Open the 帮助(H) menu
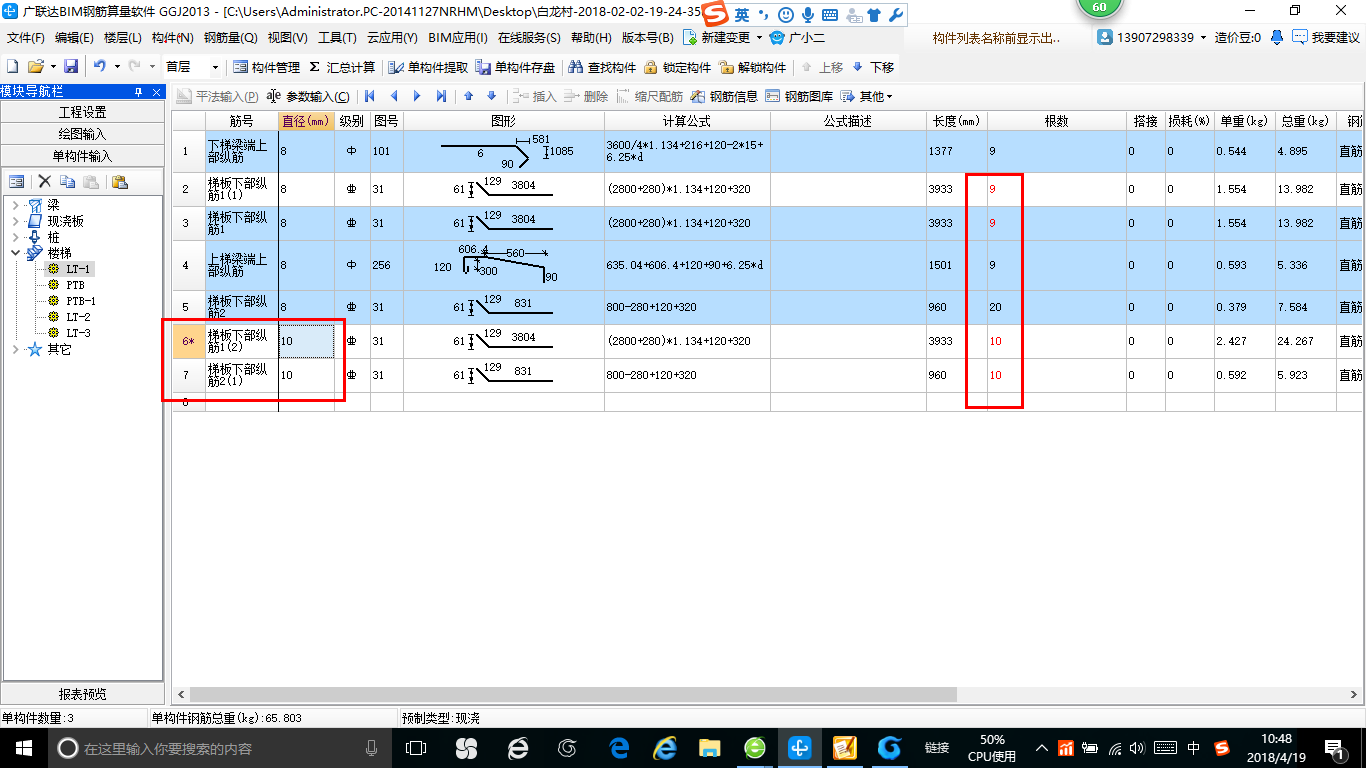The width and height of the screenshot is (1366, 768). (x=590, y=38)
